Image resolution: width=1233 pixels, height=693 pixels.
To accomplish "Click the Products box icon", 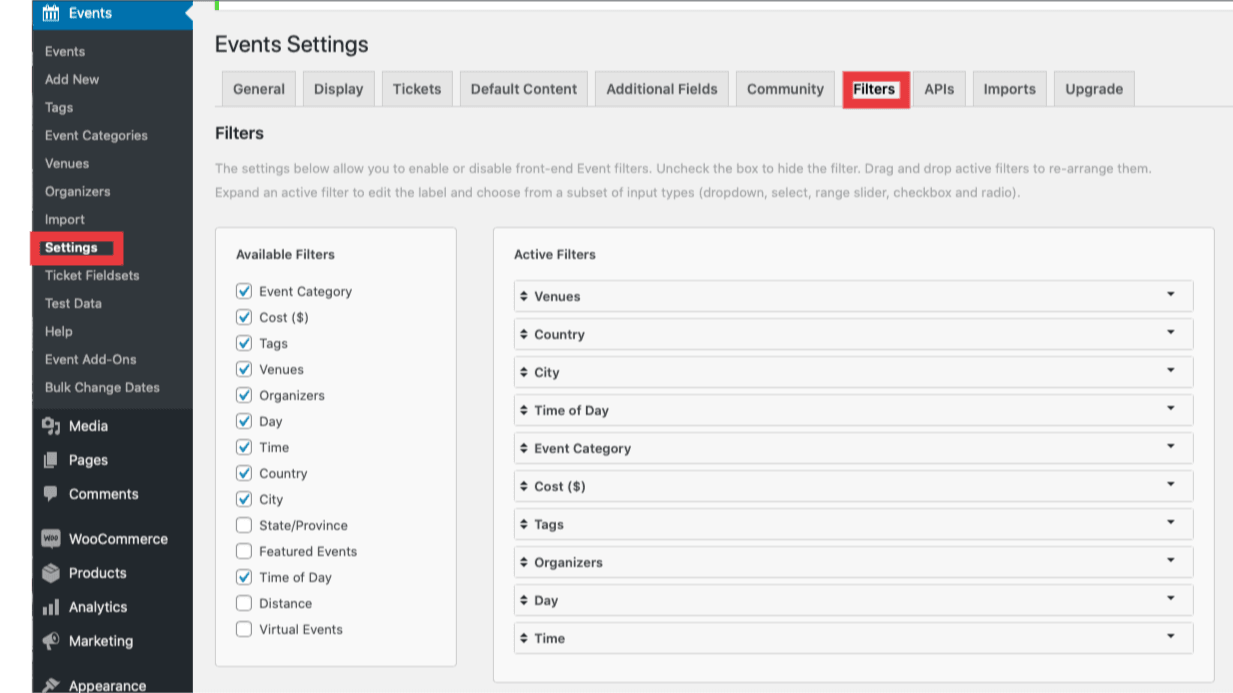I will [x=51, y=573].
